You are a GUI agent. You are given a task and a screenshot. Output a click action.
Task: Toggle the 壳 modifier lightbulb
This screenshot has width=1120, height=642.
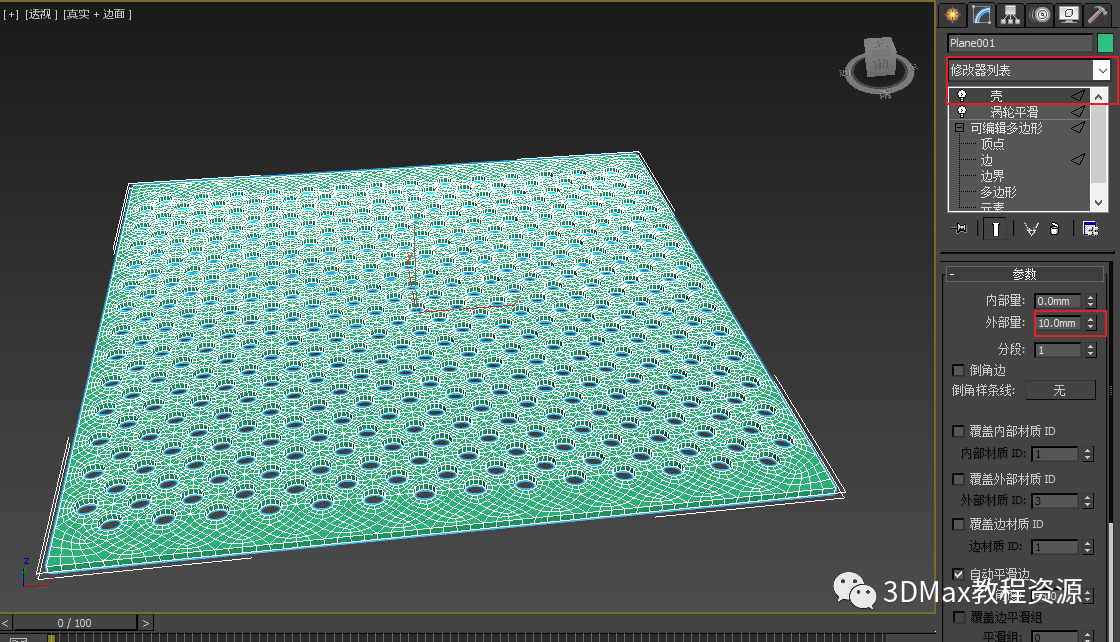961,95
